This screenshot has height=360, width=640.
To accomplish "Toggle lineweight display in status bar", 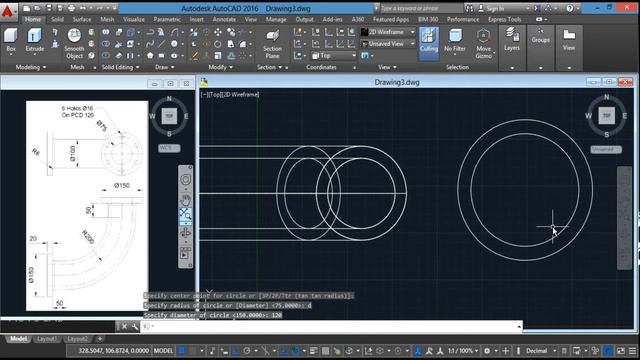I will [314, 351].
